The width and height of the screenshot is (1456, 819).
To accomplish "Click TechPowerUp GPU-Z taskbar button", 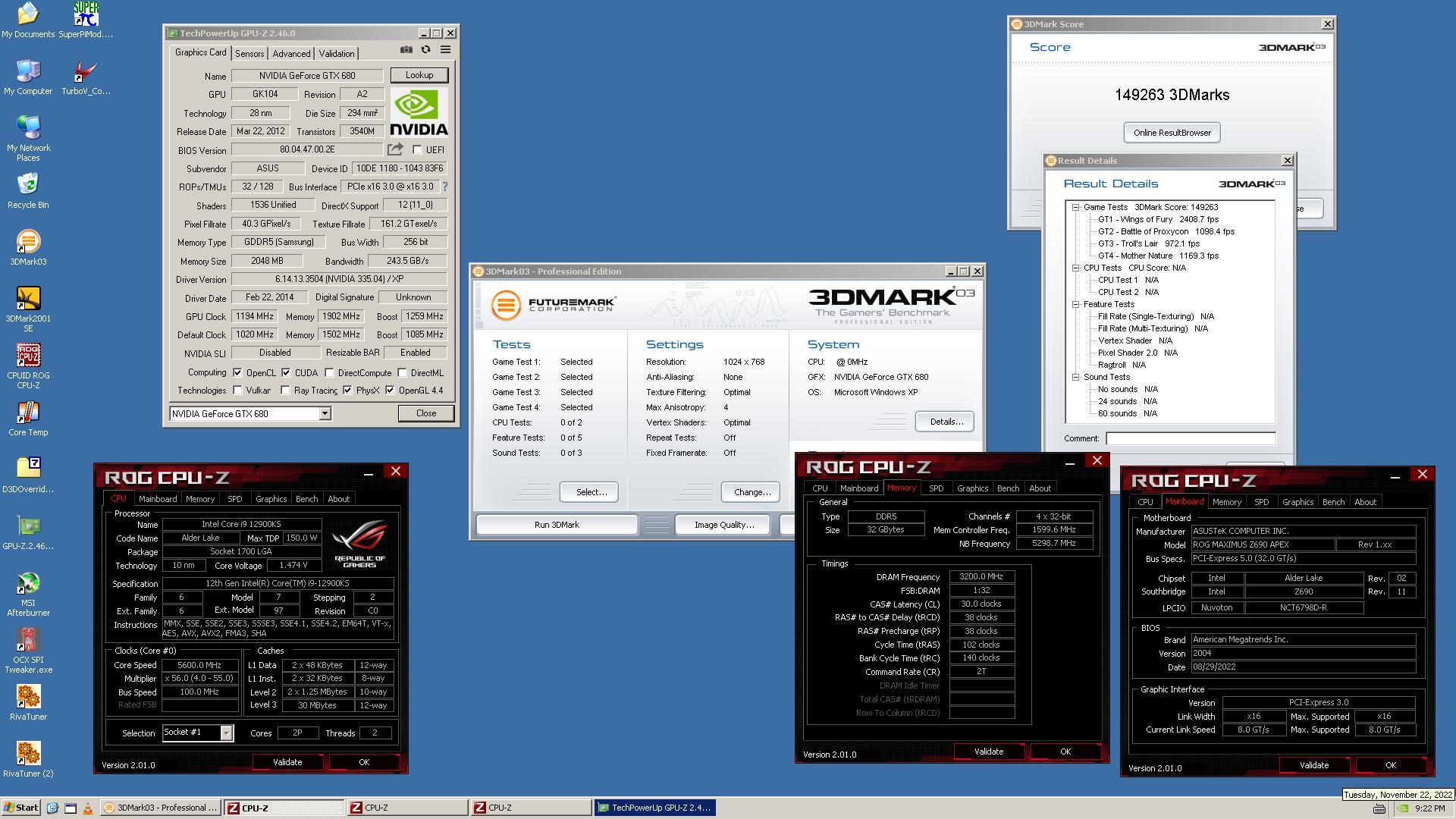I will pos(654,808).
